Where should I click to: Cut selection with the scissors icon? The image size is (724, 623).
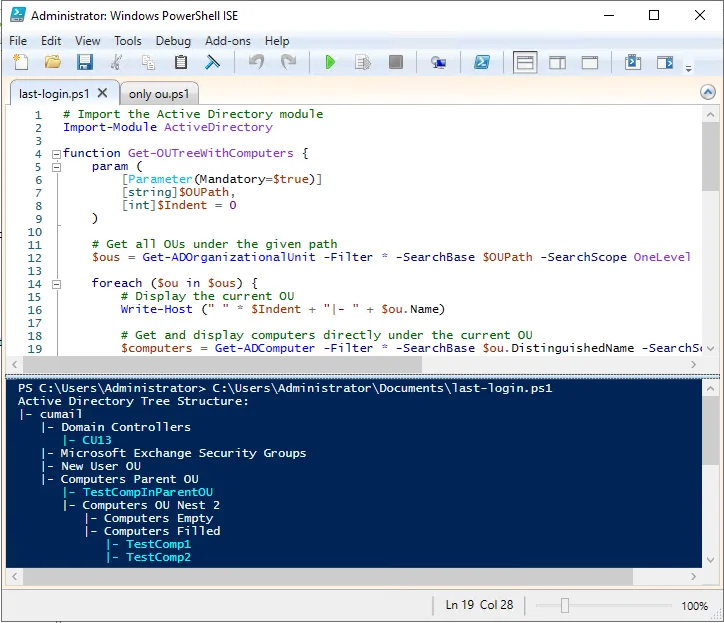[116, 62]
